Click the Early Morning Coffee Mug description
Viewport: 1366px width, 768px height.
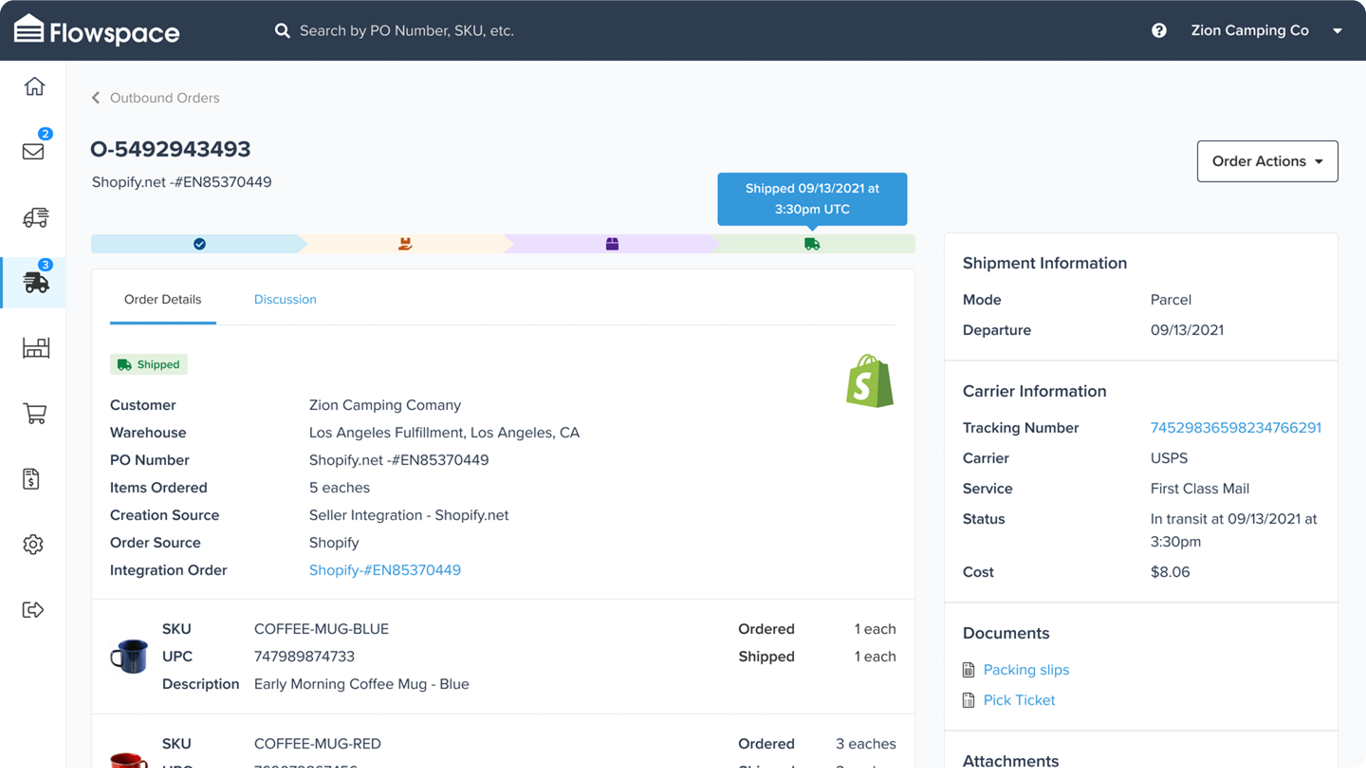coord(362,684)
